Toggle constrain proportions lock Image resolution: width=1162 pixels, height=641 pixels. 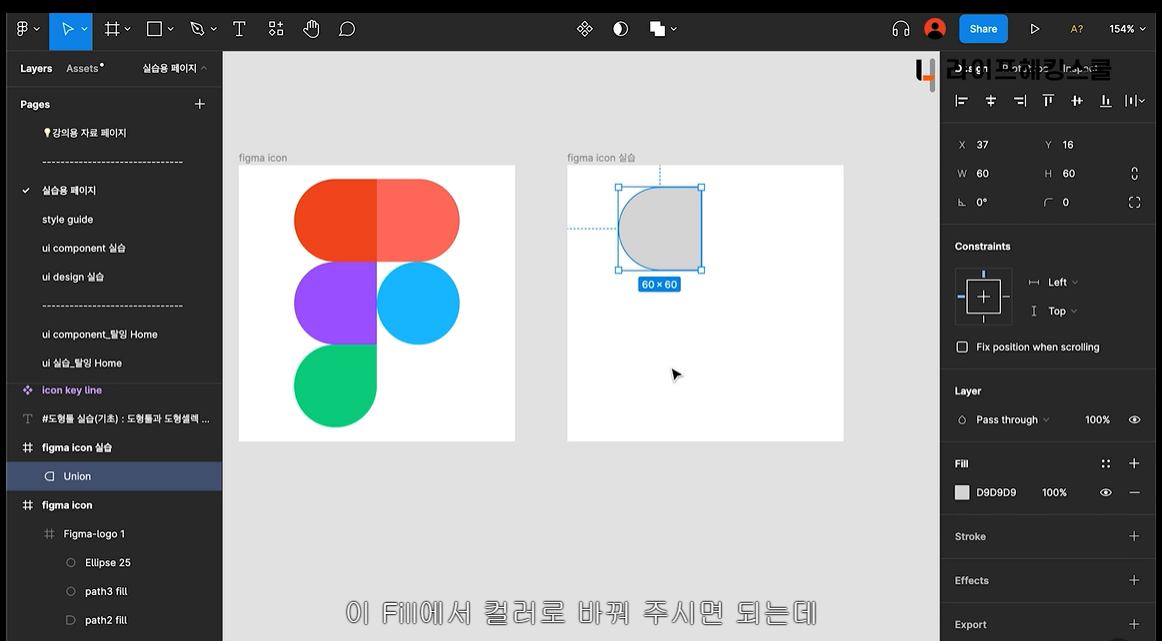coord(1134,173)
